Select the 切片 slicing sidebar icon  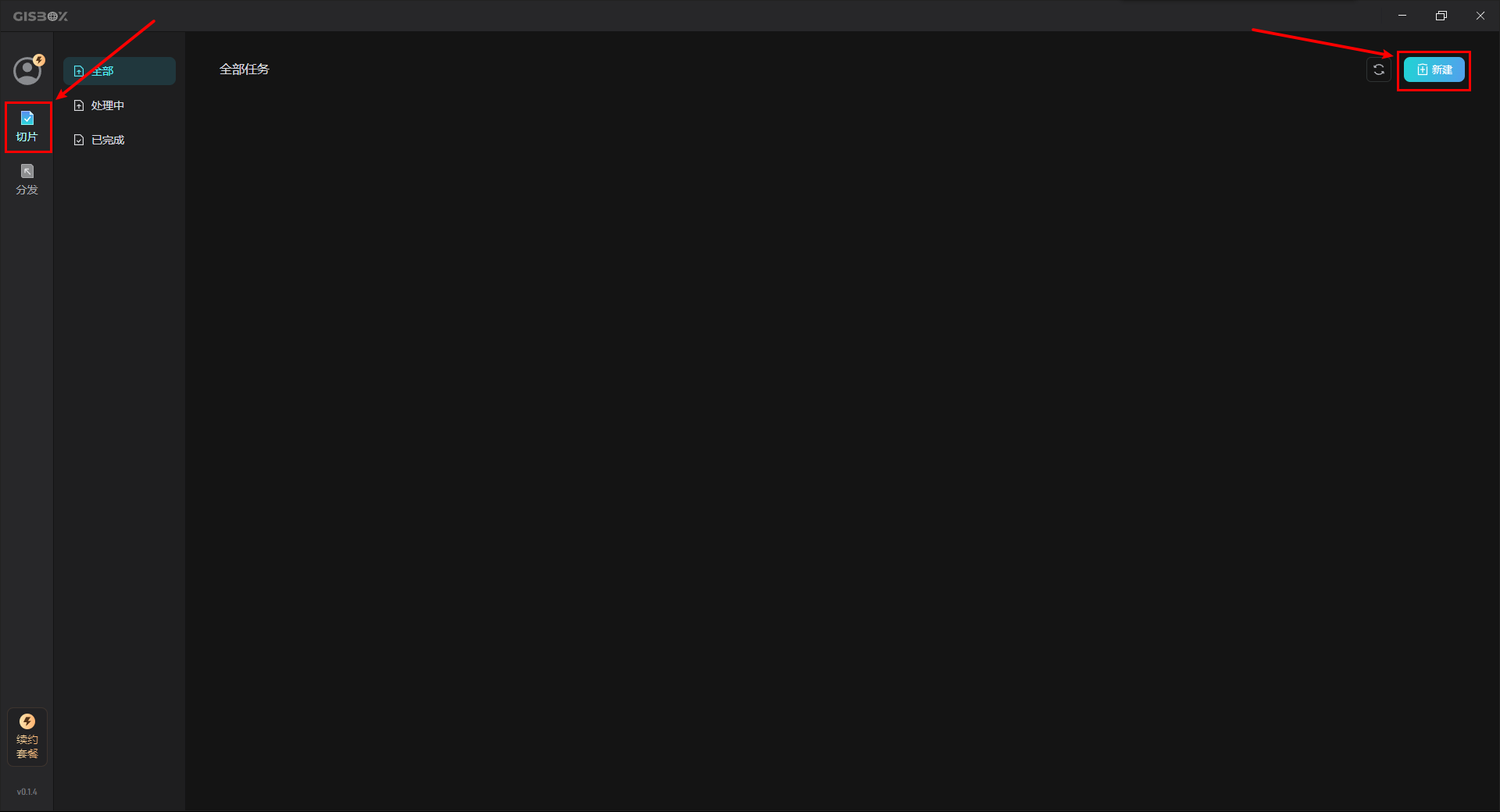coord(27,126)
